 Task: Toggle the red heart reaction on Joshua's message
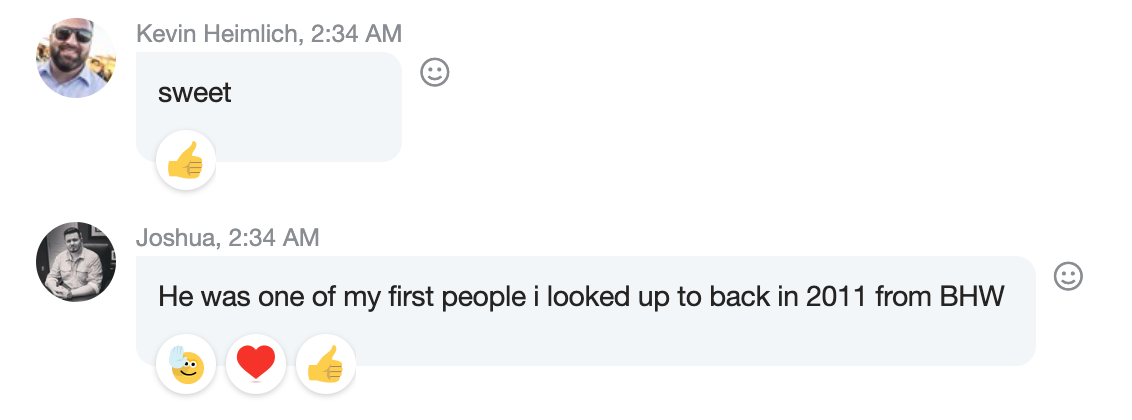256,364
